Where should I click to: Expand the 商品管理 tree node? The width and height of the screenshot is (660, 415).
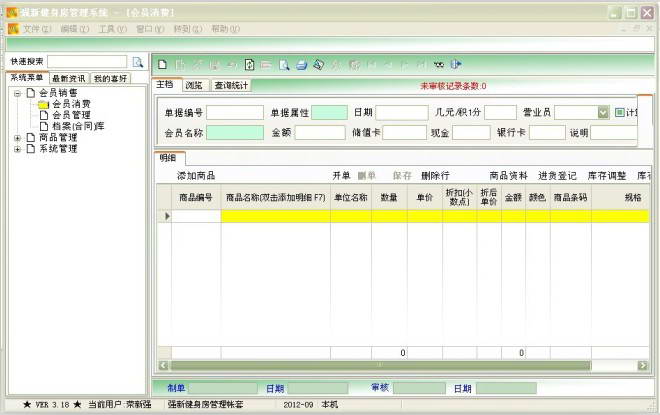17,138
